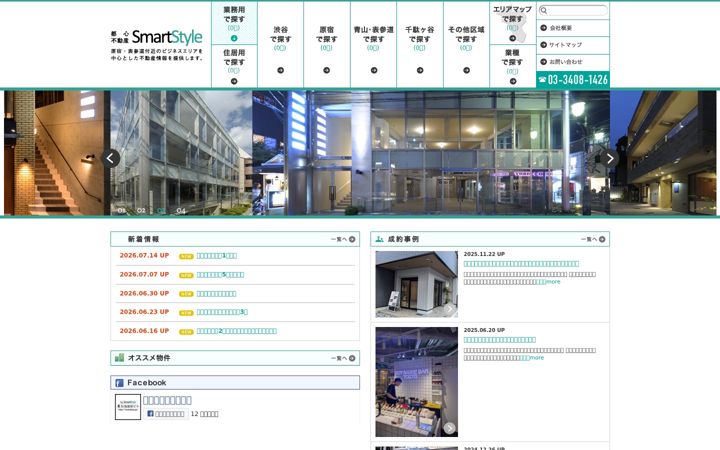Image resolution: width=720 pixels, height=450 pixels.
Task: Open 業務用で探す menu item
Action: point(234,23)
